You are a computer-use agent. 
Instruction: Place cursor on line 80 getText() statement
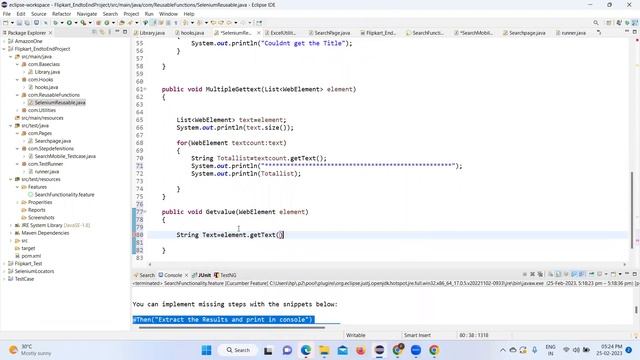coord(230,235)
